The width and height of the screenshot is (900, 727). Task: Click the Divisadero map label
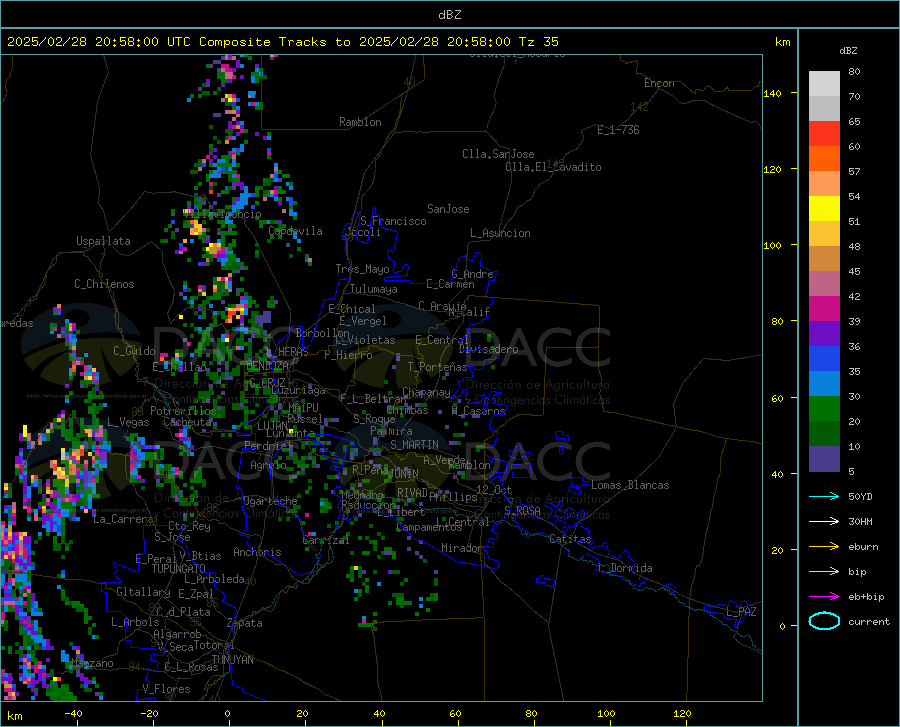point(488,349)
